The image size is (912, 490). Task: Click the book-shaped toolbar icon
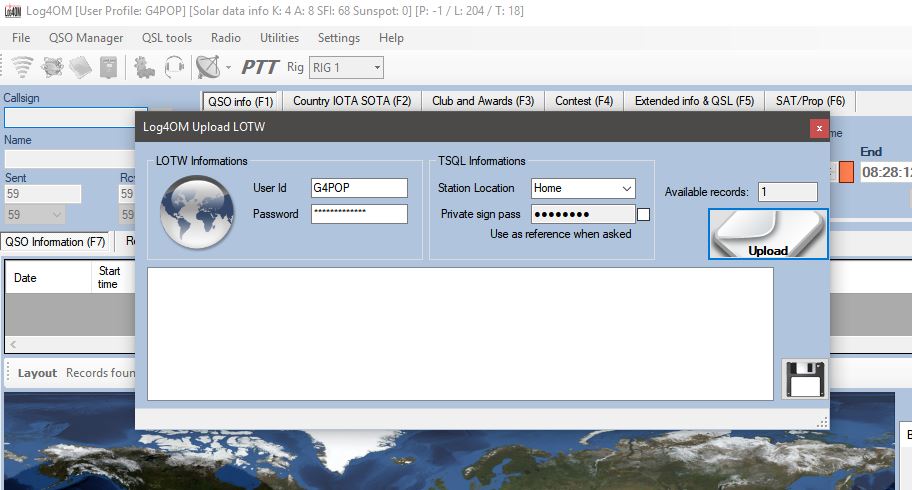pyautogui.click(x=80, y=67)
